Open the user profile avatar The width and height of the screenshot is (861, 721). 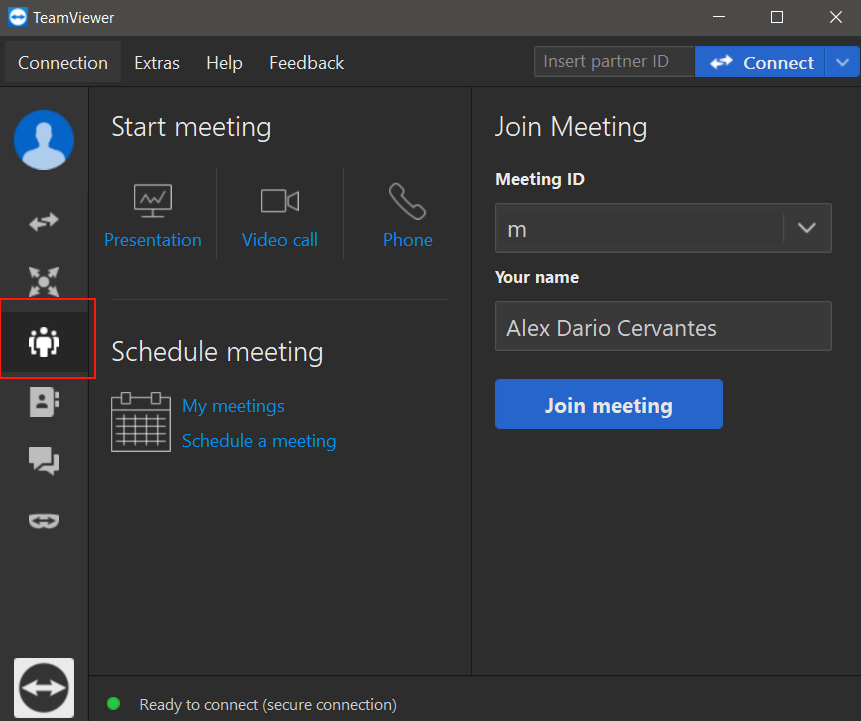[x=44, y=140]
